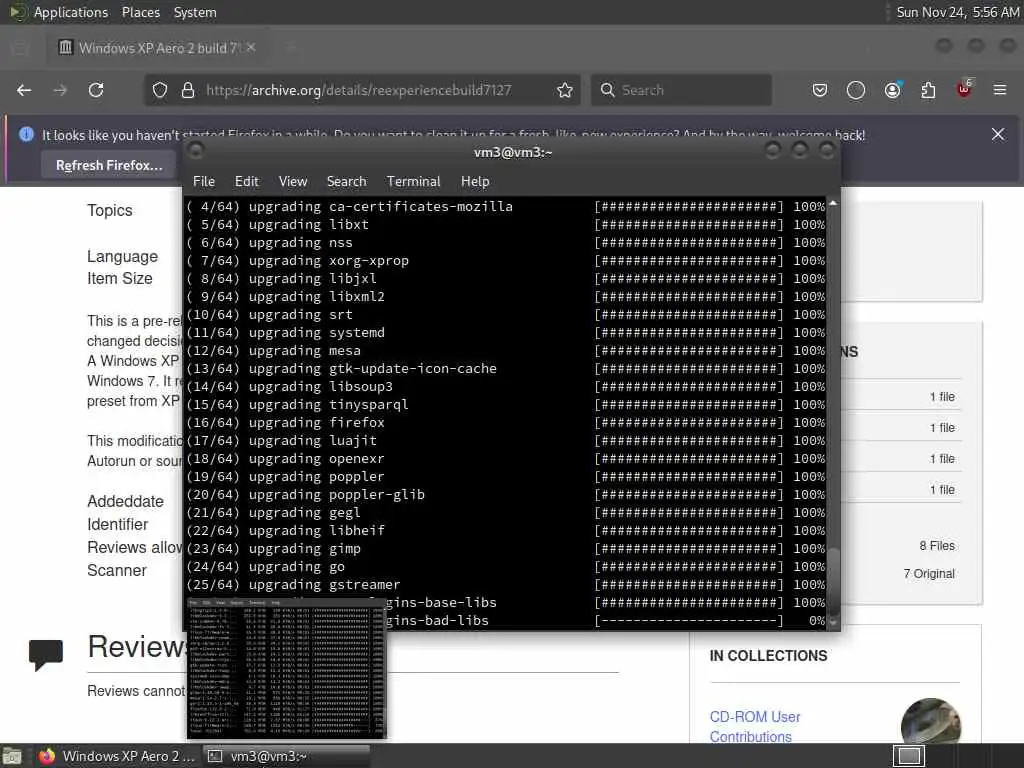The width and height of the screenshot is (1024, 768).
Task: Click the show desktop icon in taskbar
Action: pyautogui.click(x=12, y=756)
